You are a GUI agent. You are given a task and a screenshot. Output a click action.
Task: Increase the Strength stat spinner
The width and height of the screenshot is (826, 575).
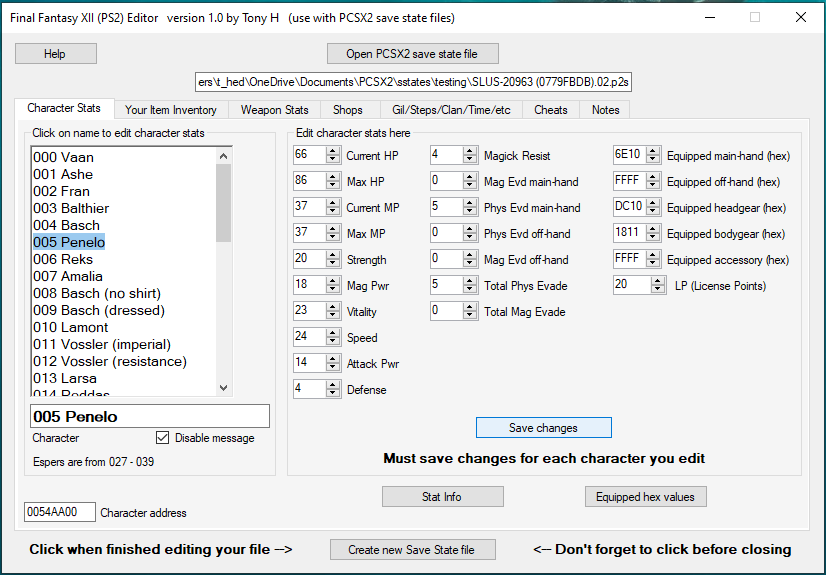pyautogui.click(x=333, y=255)
